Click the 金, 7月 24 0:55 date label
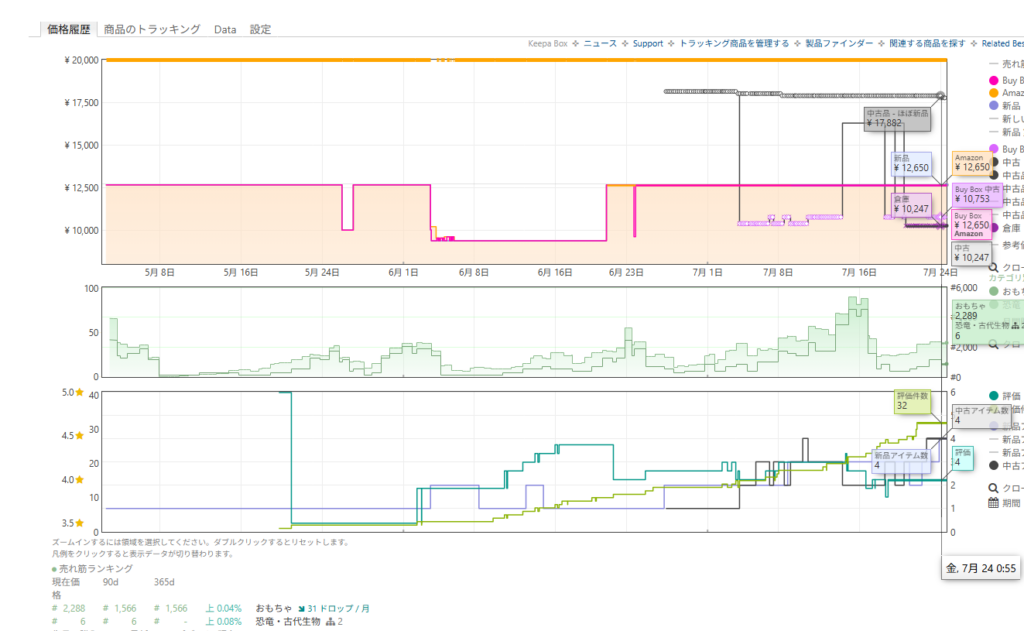The width and height of the screenshot is (1024, 631). pyautogui.click(x=981, y=568)
